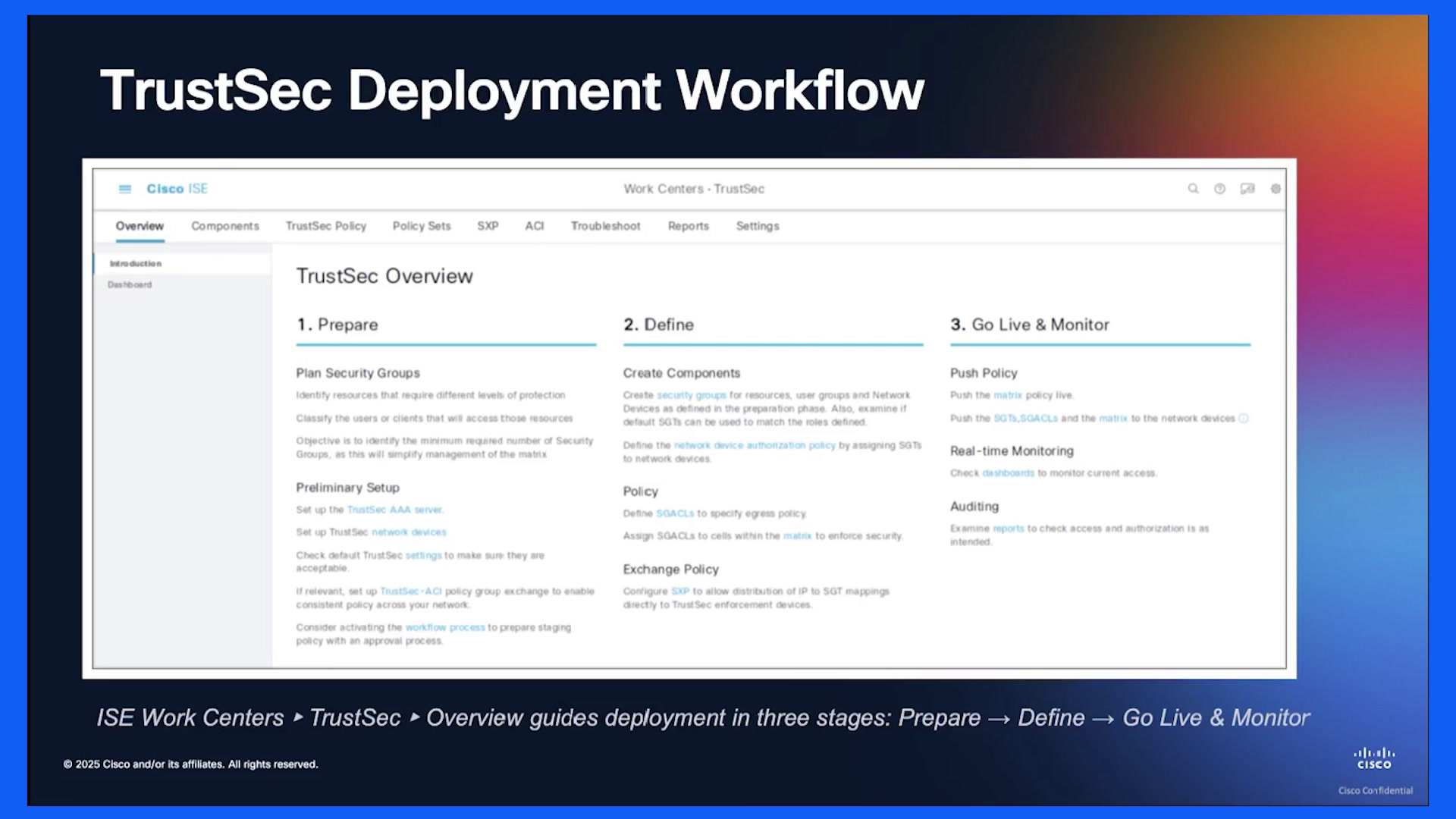Open the notifications icon in the header
The height and width of the screenshot is (819, 1456).
[x=1247, y=189]
